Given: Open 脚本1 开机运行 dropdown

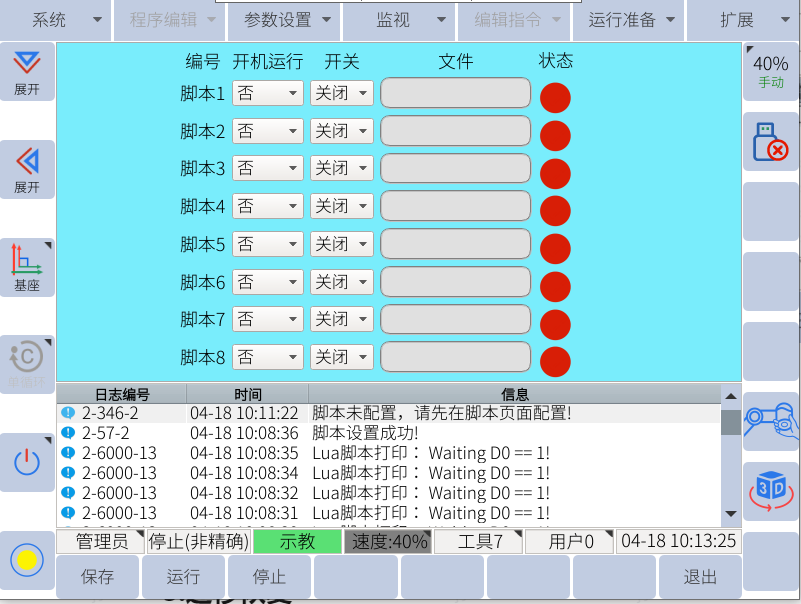Looking at the screenshot, I should point(267,94).
